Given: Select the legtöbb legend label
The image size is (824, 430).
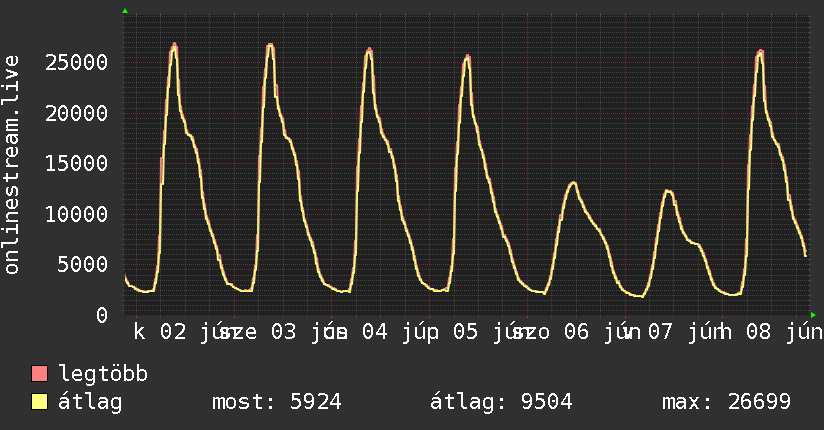Looking at the screenshot, I should click(103, 373).
